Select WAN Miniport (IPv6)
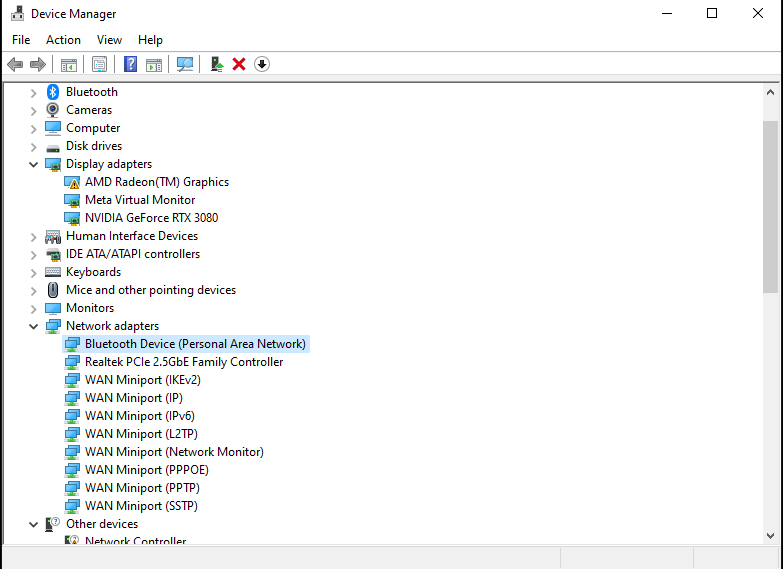 pos(140,416)
